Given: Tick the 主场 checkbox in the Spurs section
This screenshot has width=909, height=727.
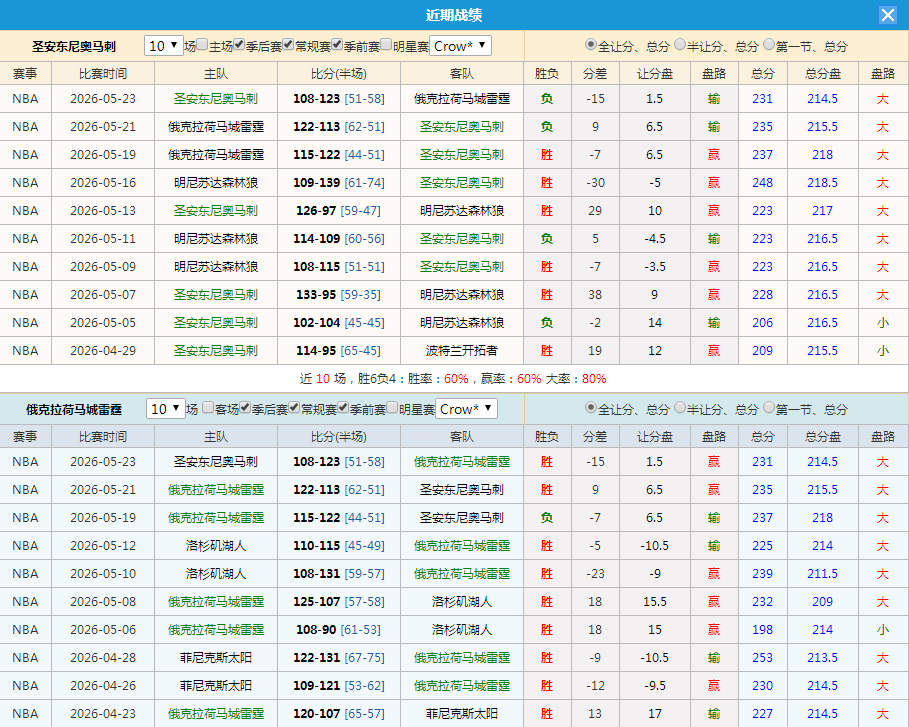Looking at the screenshot, I should [202, 45].
